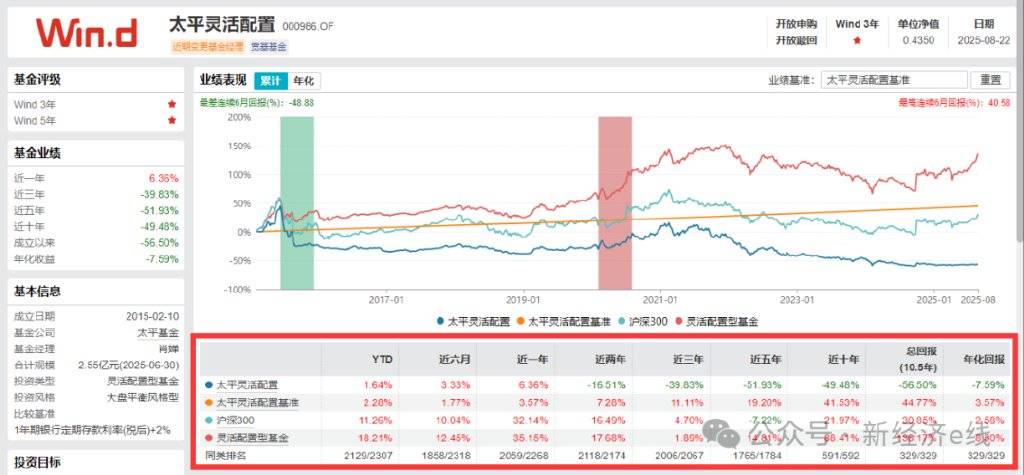
Task: Click the 投资目标 section header
Action: point(37,463)
